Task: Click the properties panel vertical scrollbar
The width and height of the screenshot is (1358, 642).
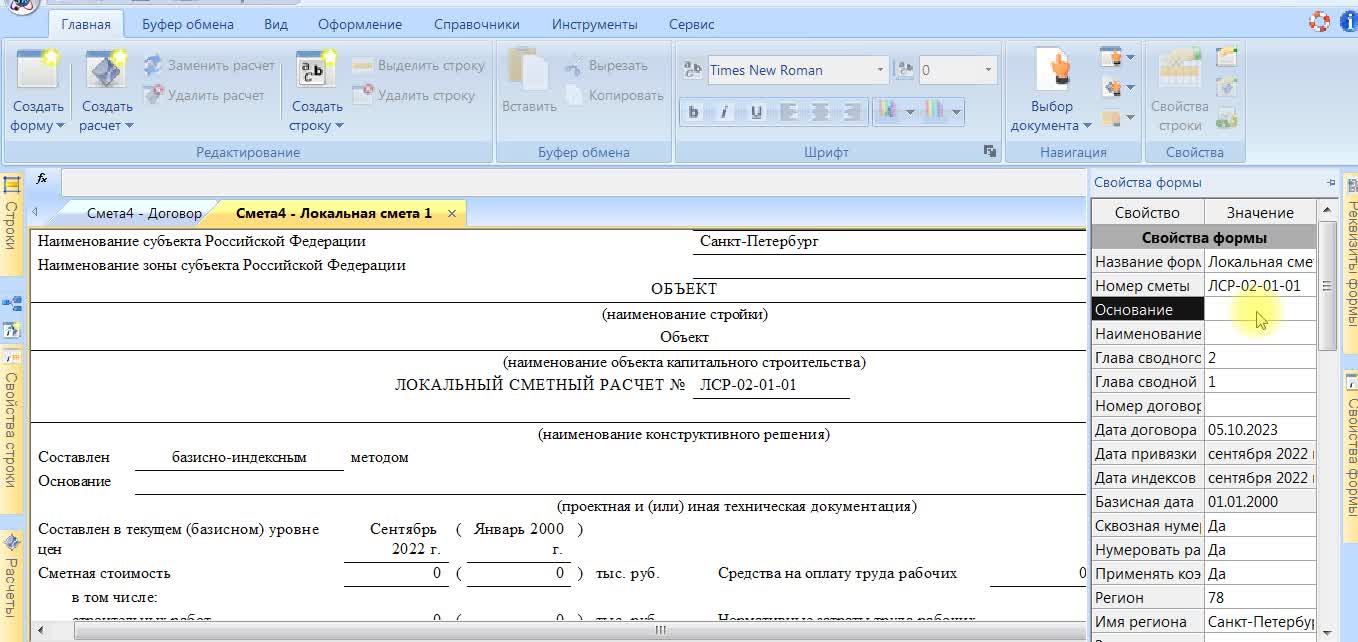Action: [x=1328, y=285]
